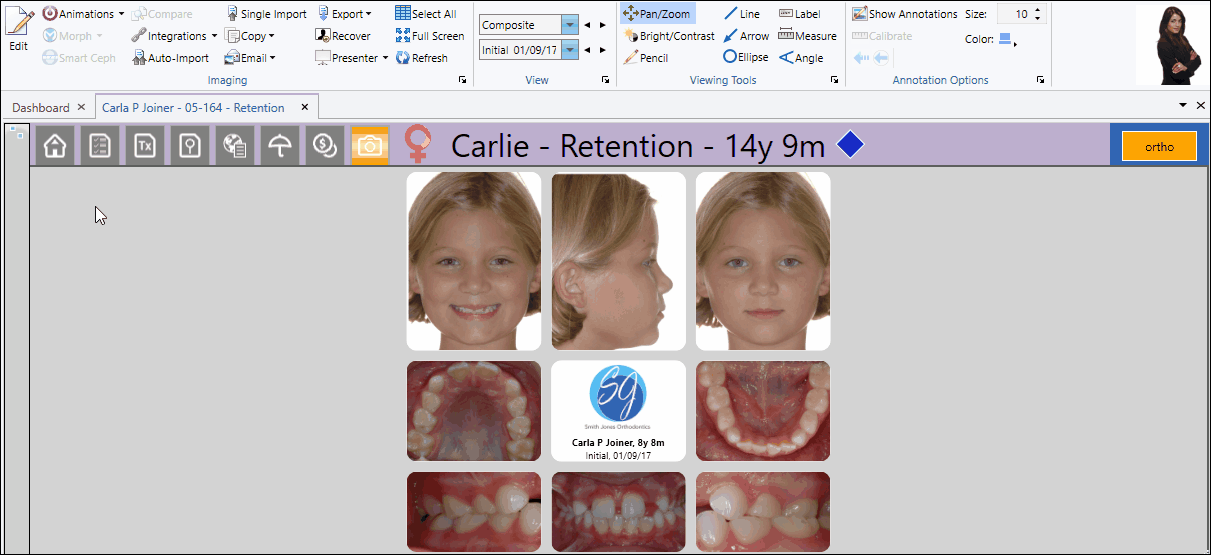Click the umbrella insurance icon
Screen dimensions: 1211x555
(281, 146)
